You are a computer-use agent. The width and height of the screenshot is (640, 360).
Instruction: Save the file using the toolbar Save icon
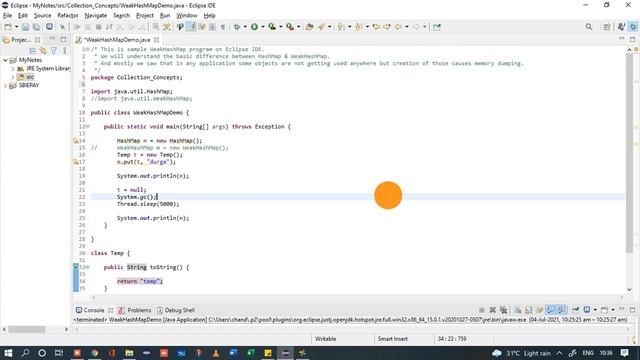[x=25, y=27]
